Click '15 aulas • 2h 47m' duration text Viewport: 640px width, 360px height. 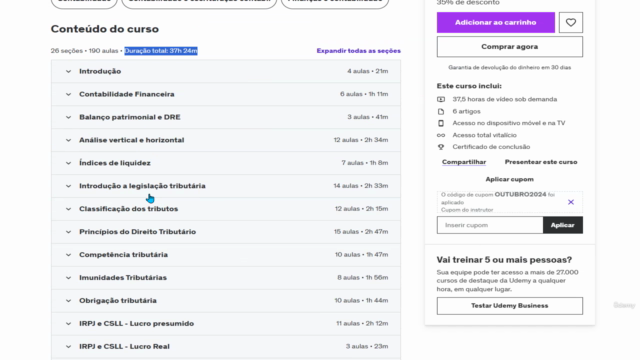361,231
